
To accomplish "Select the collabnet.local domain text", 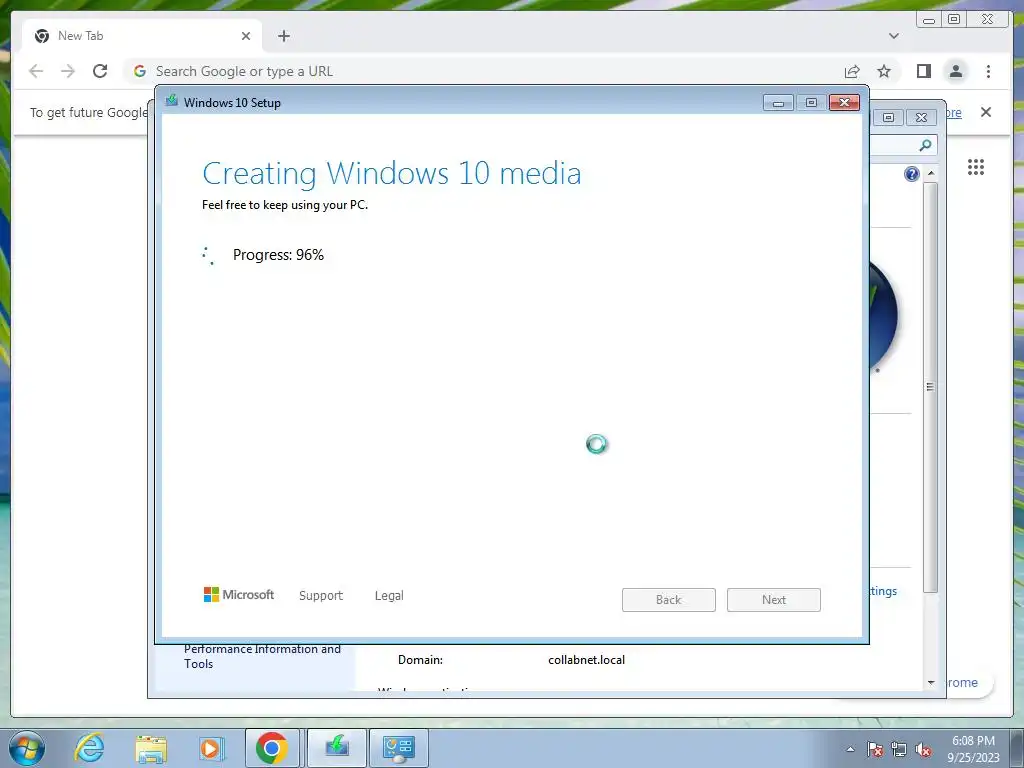I will coord(586,660).
